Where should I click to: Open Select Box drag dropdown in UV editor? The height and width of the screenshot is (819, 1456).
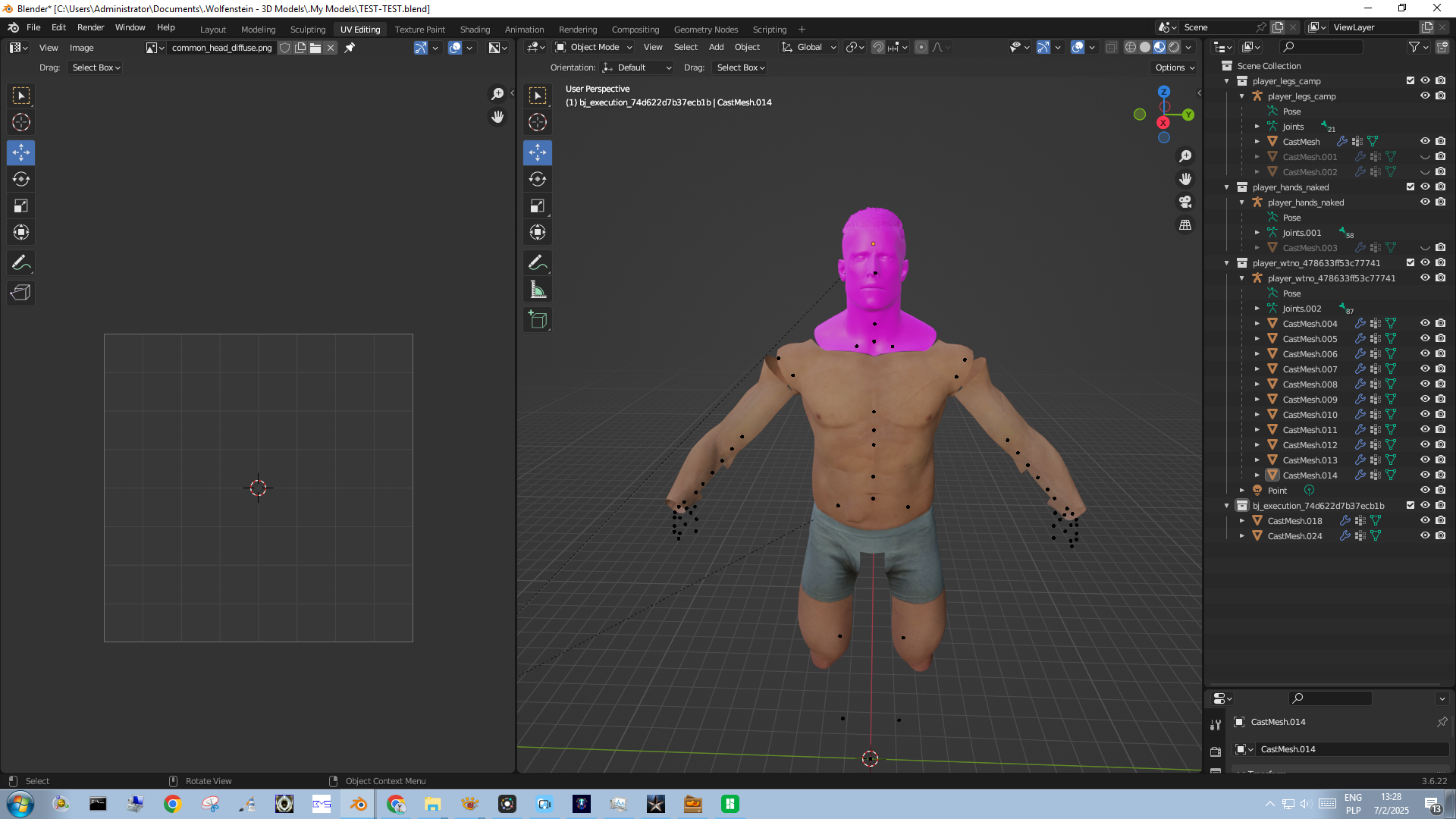tap(96, 67)
